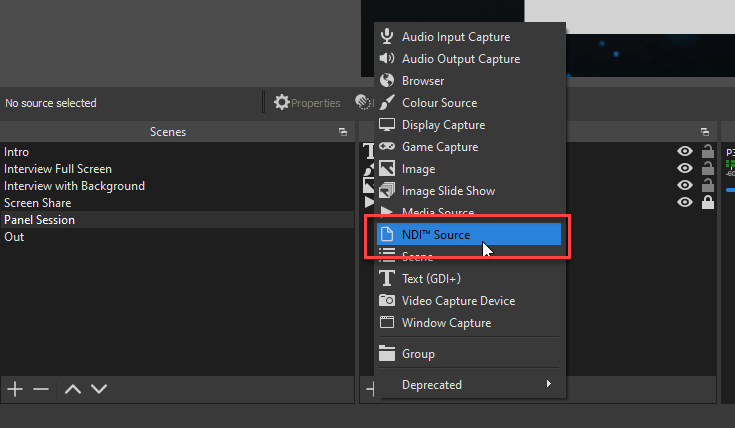The image size is (735, 428).
Task: Select NDI Source from the menu
Action: tap(469, 234)
